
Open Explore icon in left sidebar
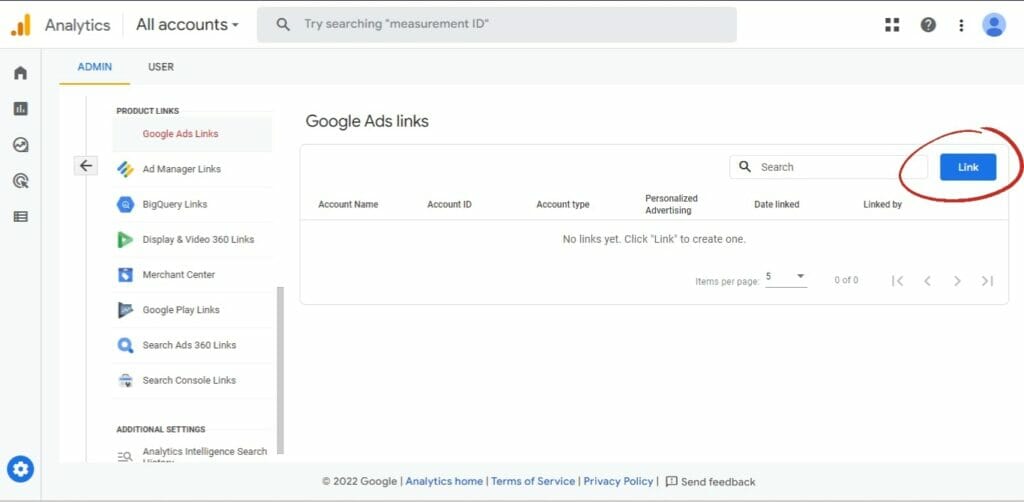tap(20, 144)
